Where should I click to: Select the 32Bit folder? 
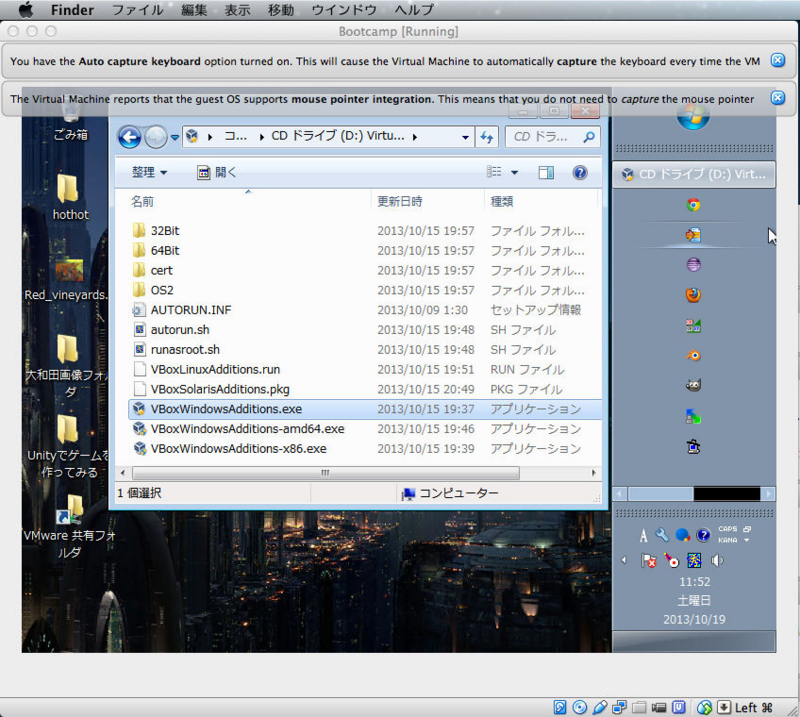[165, 231]
